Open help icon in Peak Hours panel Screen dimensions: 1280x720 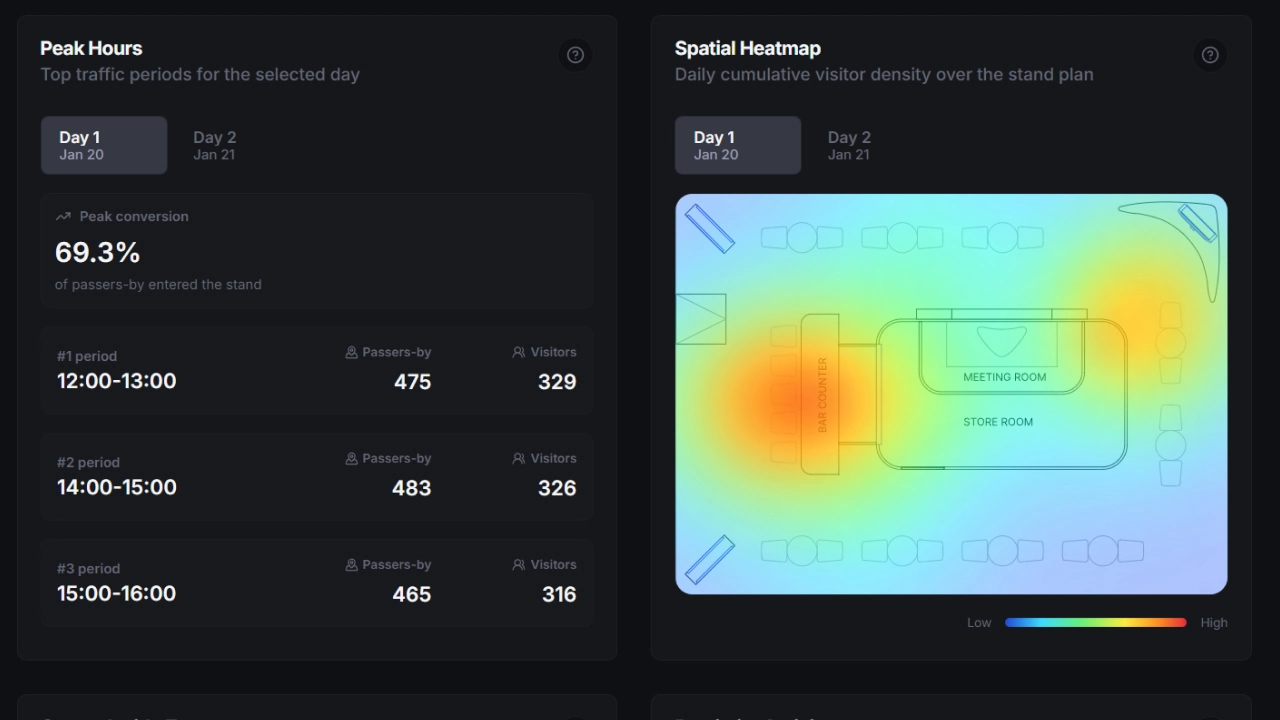pyautogui.click(x=575, y=55)
